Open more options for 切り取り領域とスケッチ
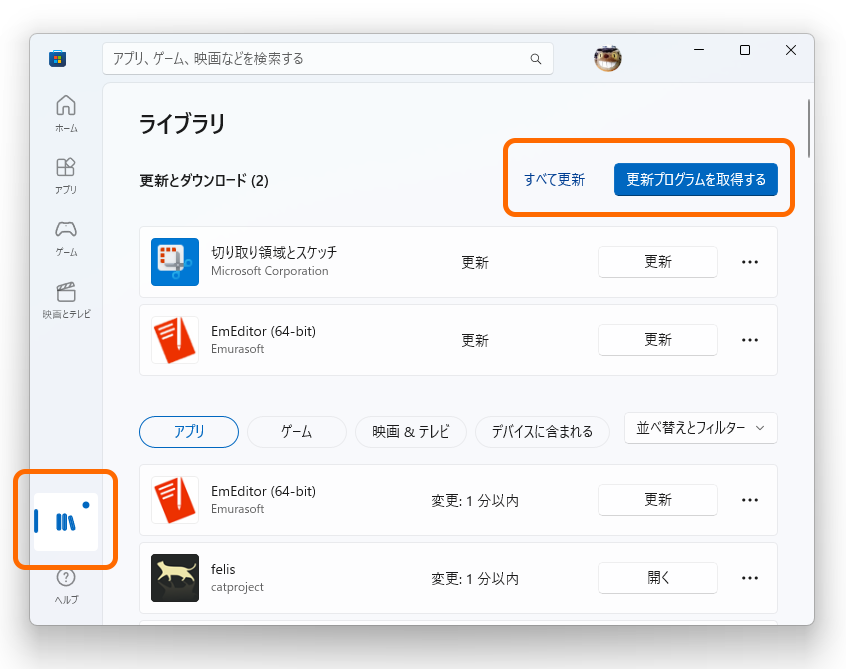 click(x=750, y=262)
